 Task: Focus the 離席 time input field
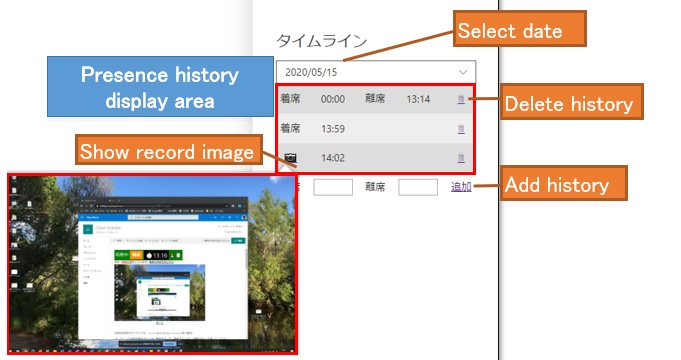coord(418,187)
